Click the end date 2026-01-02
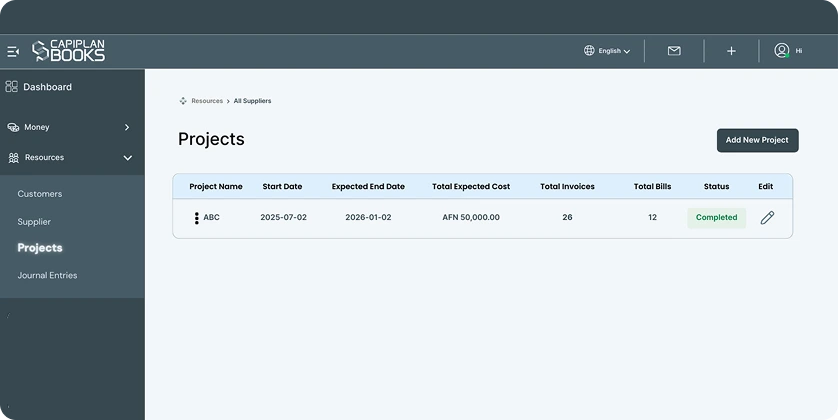This screenshot has width=838, height=420. coord(368,217)
